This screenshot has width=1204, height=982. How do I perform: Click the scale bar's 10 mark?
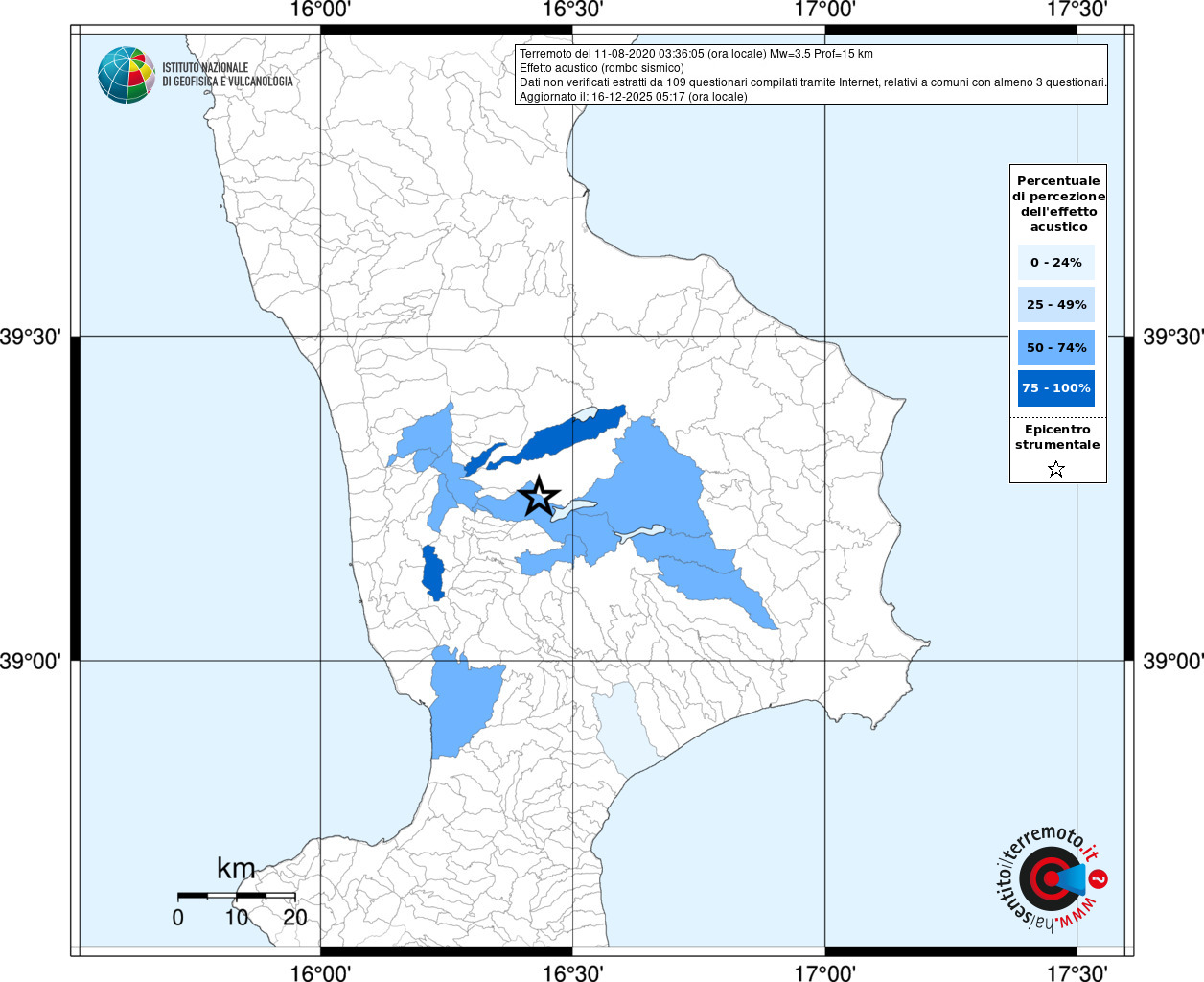coord(237,917)
